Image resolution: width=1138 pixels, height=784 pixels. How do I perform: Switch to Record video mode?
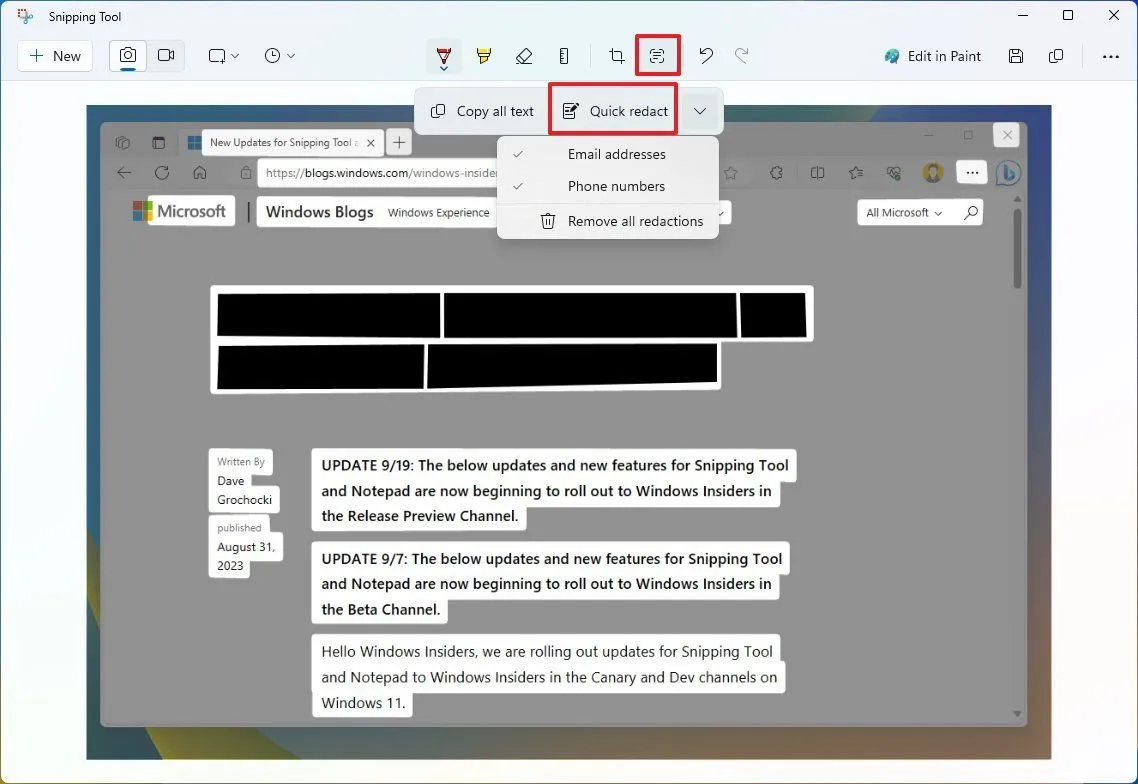[x=166, y=56]
